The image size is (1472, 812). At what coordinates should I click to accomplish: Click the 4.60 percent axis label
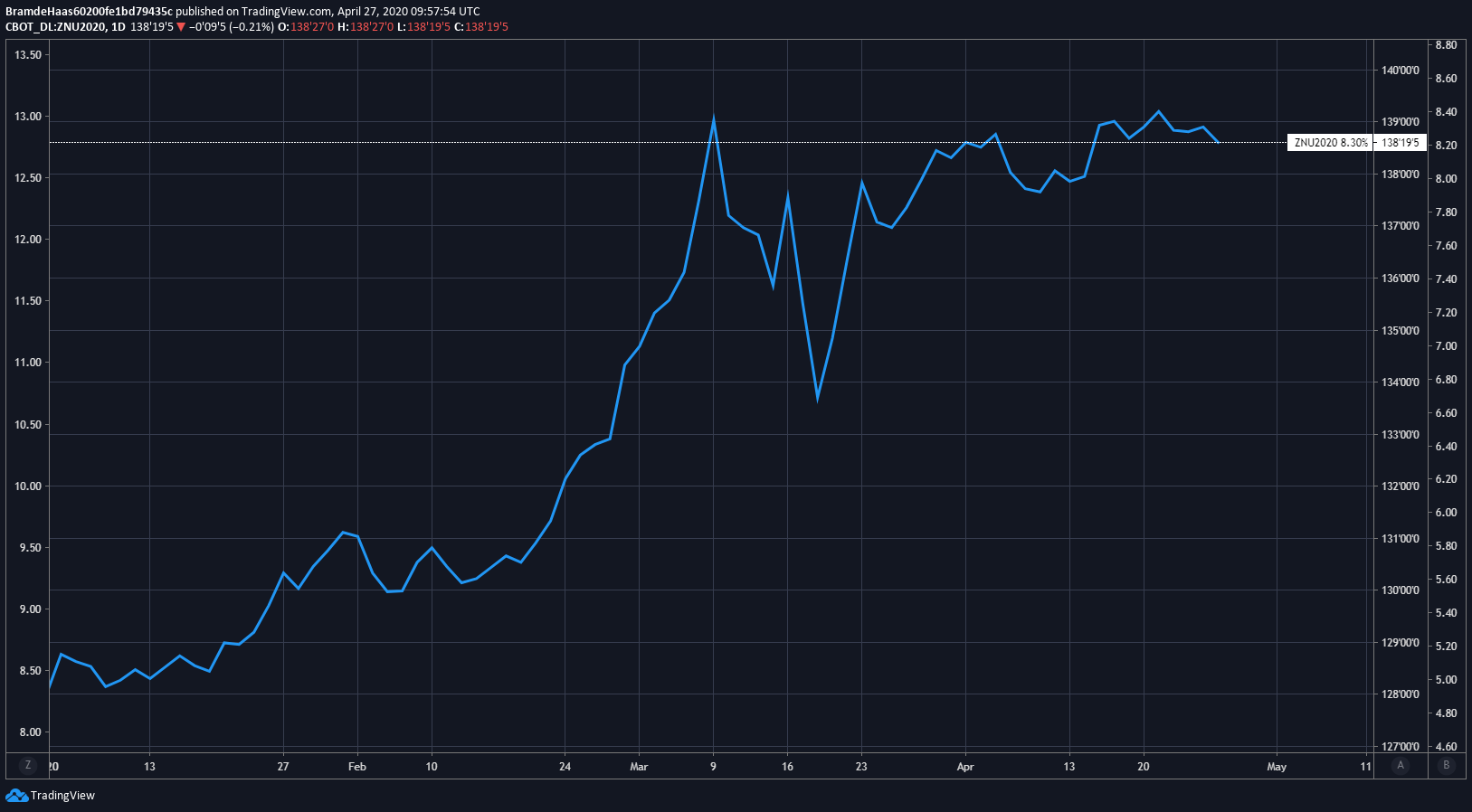(x=1446, y=747)
